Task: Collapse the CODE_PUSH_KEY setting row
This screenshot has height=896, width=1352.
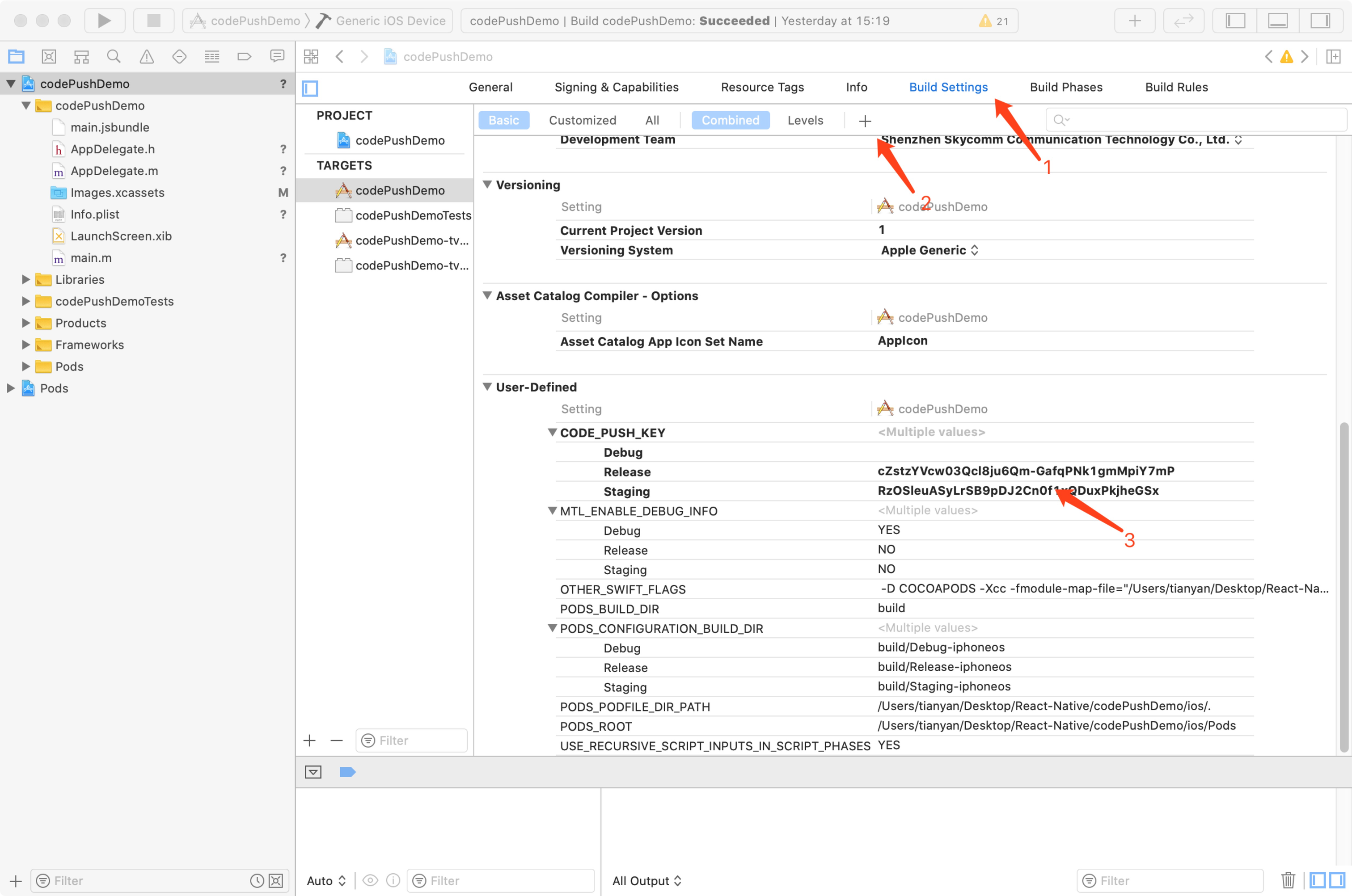Action: point(552,433)
